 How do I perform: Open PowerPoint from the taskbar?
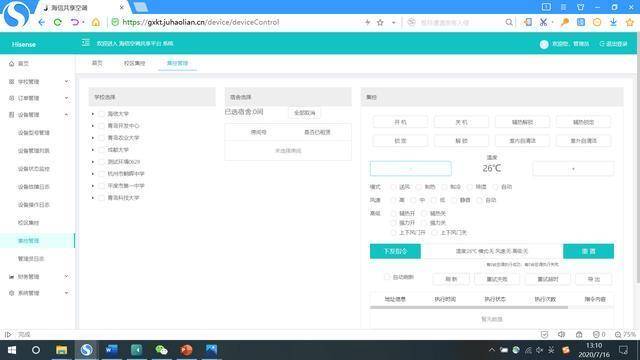(186, 350)
